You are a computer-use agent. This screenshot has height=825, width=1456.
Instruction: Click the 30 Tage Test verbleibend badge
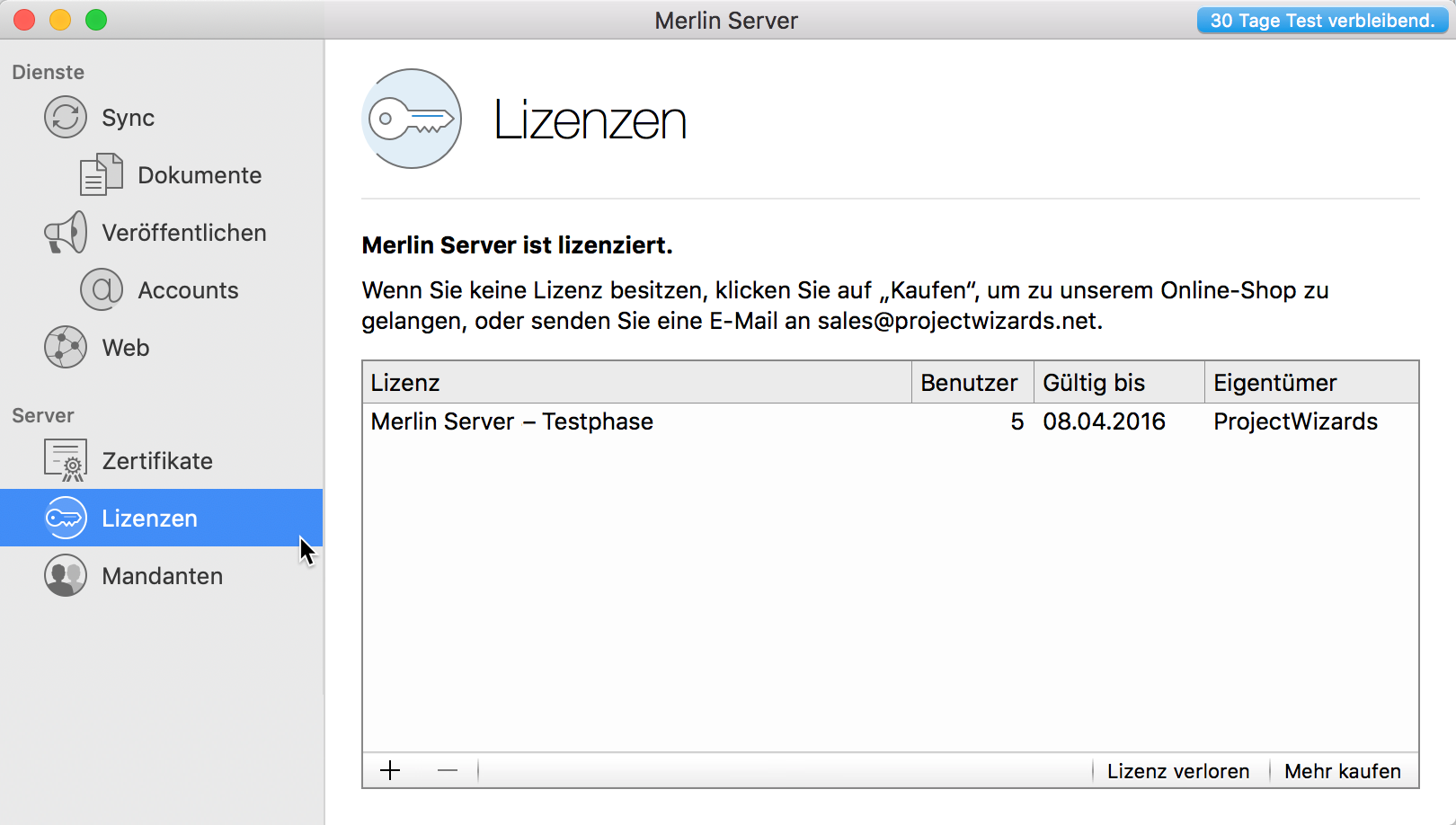1322,21
